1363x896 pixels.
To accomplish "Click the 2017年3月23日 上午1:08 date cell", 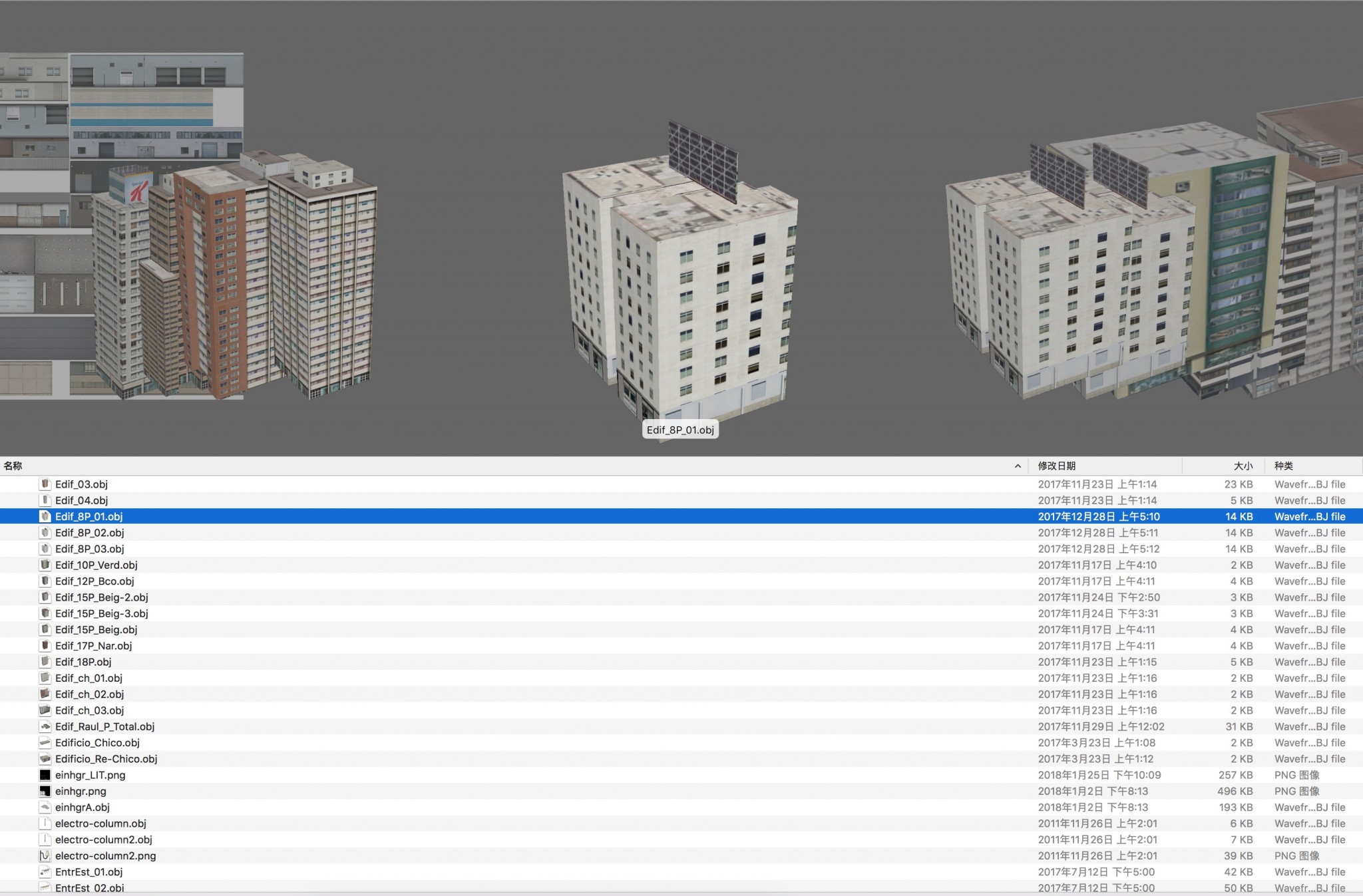I will tap(1097, 742).
